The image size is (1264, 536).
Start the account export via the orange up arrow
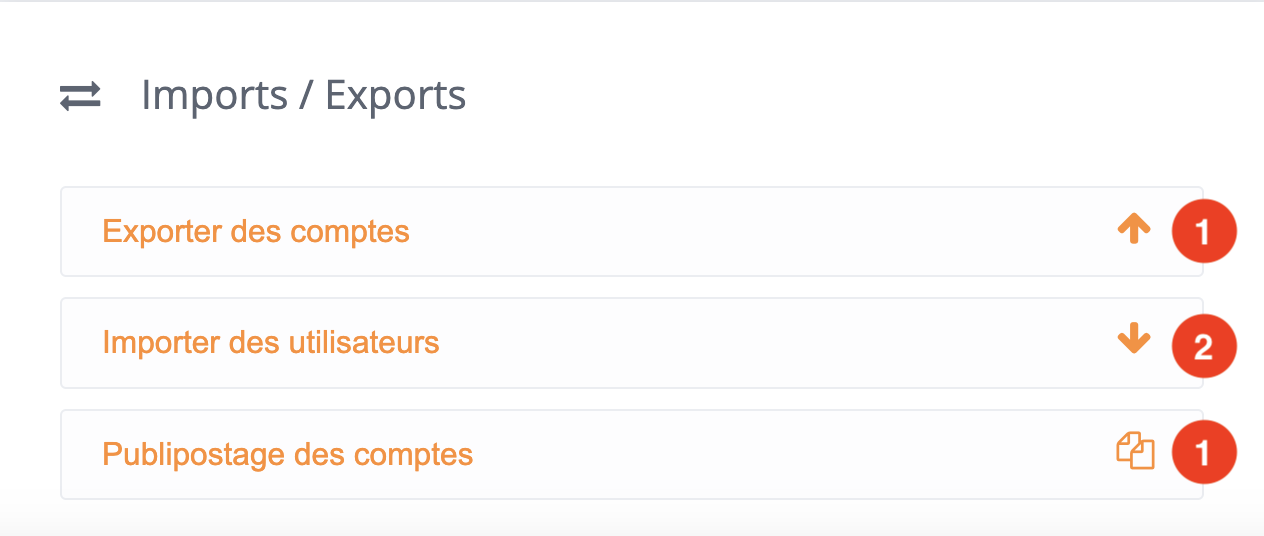tap(1134, 230)
